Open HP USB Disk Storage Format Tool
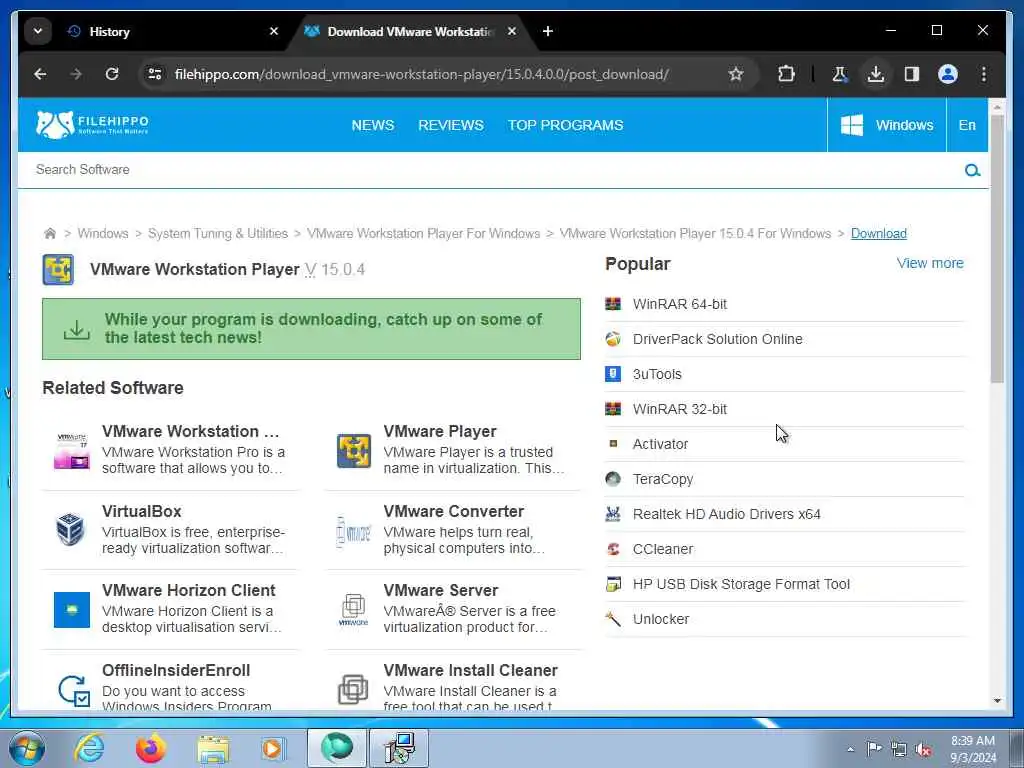The width and height of the screenshot is (1024, 768). (741, 584)
